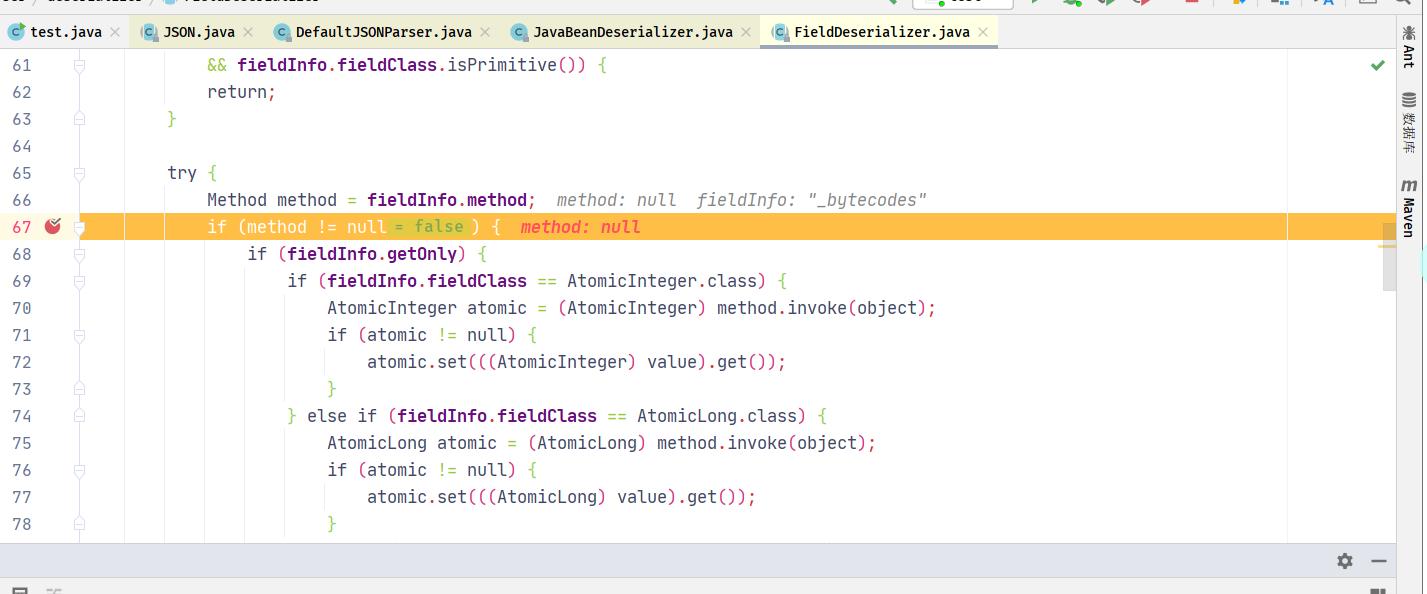Viewport: 1427px width, 594px height.
Task: Toggle the fold marker at line 78
Action: pos(79,524)
